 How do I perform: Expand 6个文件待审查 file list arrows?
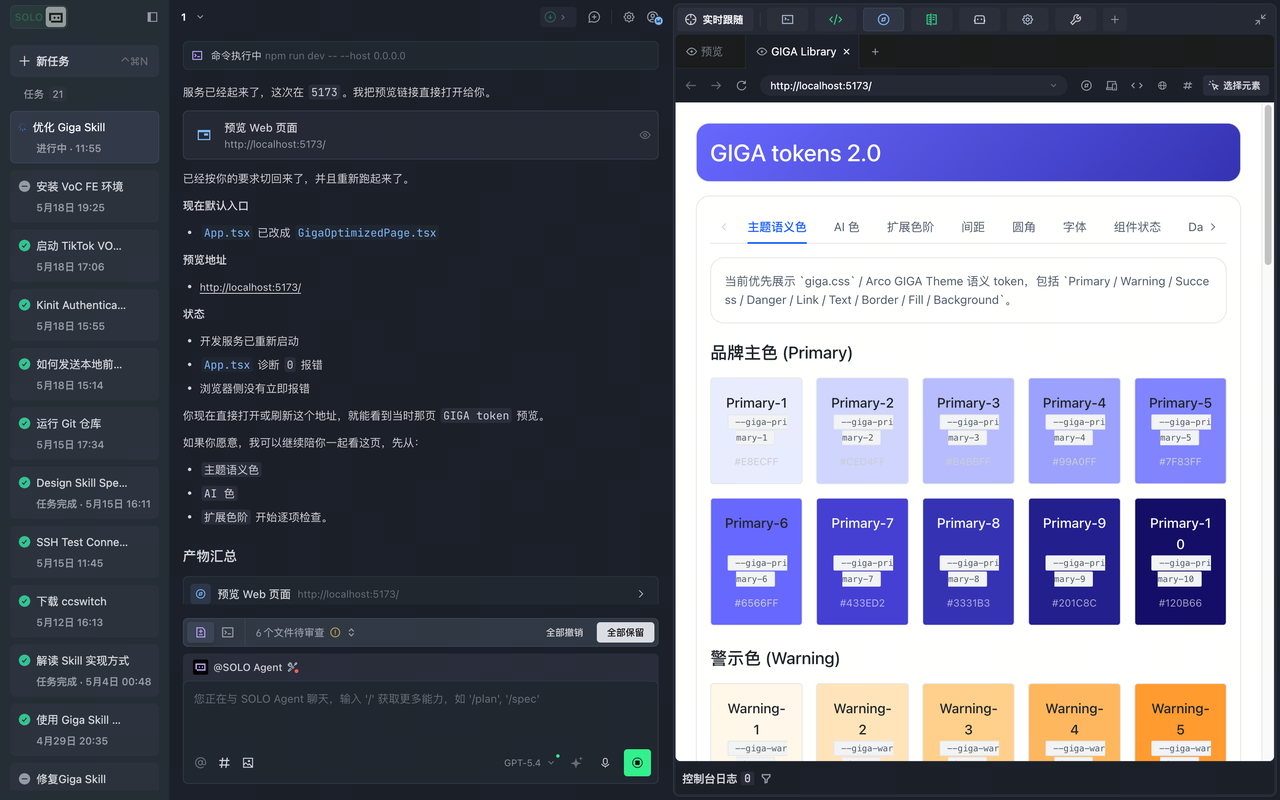351,632
